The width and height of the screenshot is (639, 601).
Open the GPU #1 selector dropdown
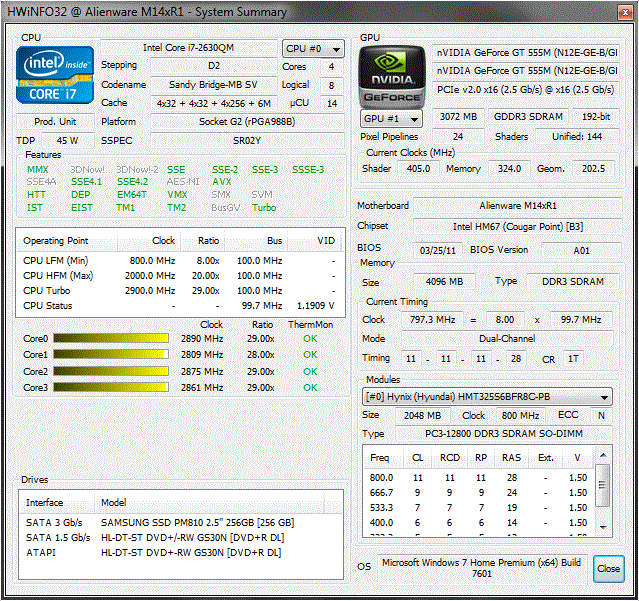[391, 119]
